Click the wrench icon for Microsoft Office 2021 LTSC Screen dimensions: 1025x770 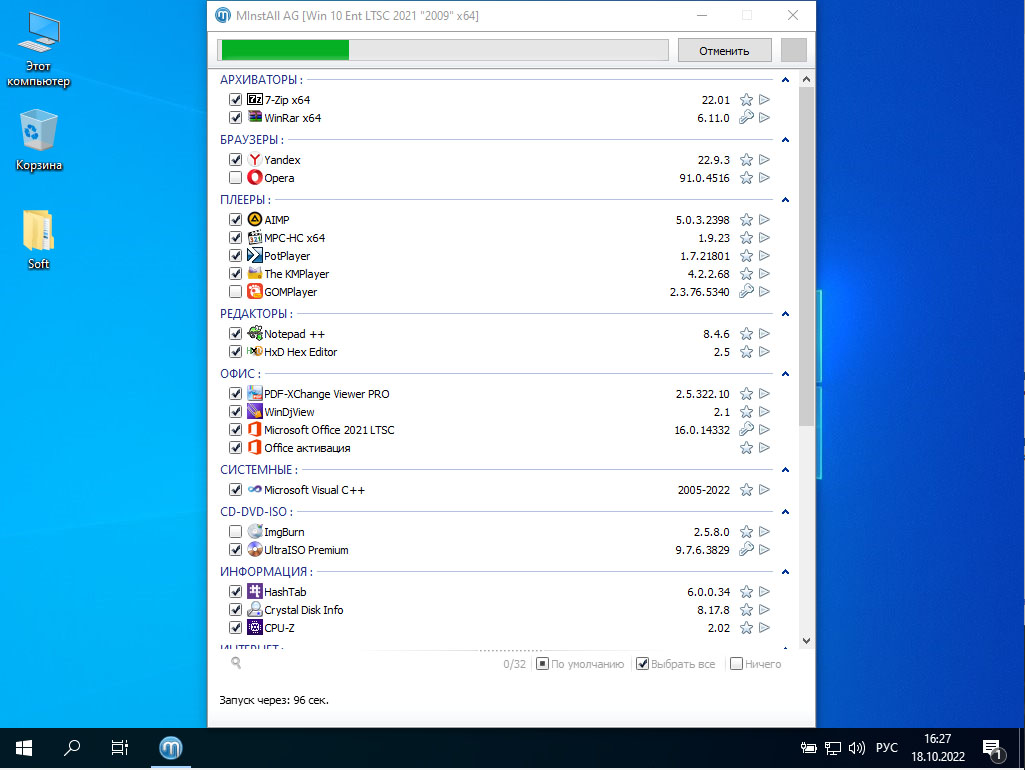tap(746, 430)
